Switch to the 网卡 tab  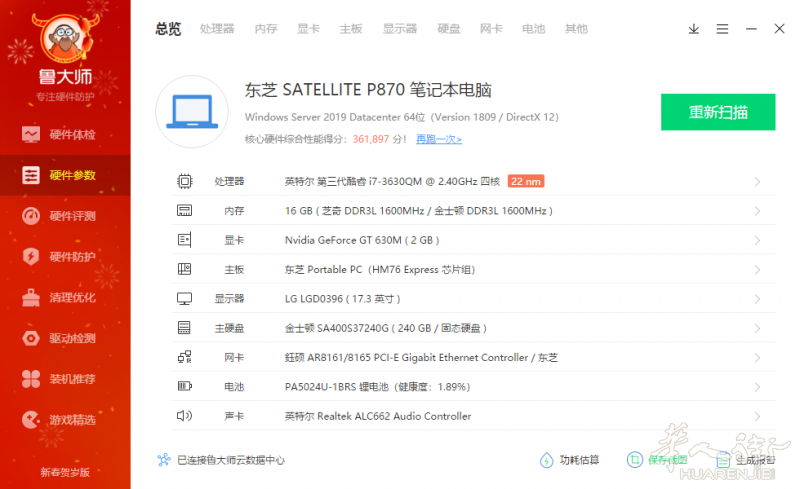pyautogui.click(x=491, y=29)
